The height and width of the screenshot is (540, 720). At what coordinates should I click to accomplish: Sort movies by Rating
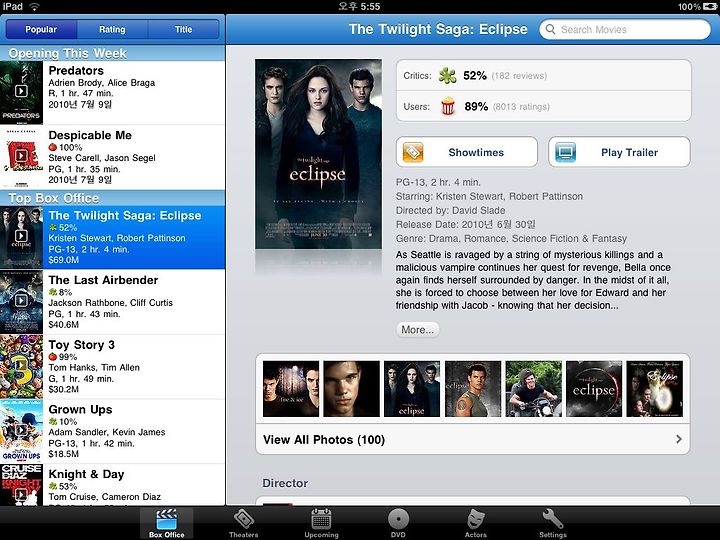point(112,29)
